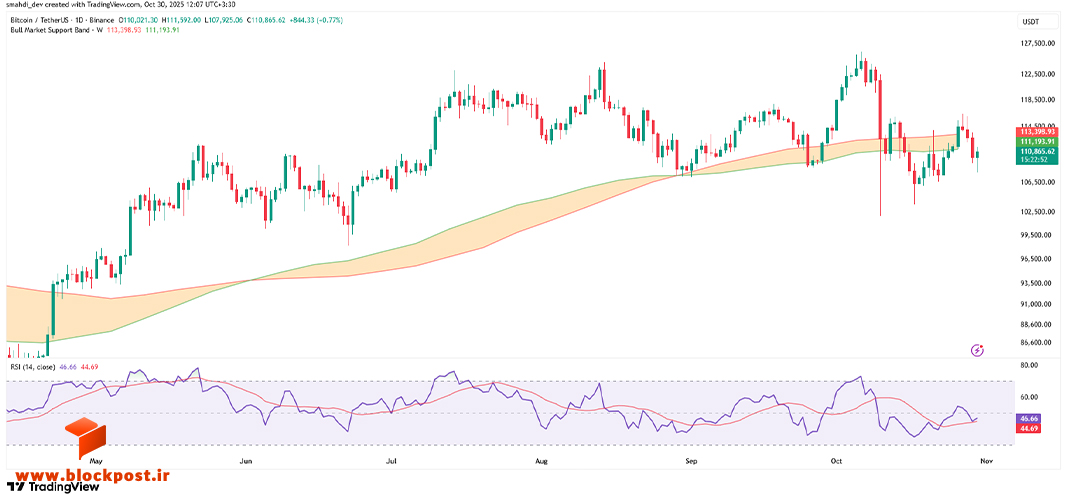This screenshot has height=500, width=1066.
Task: Click the 127,500.00 price scale label
Action: (1035, 44)
